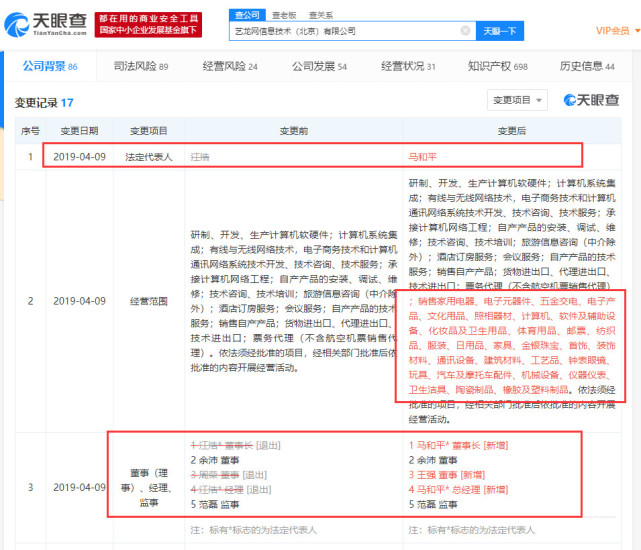The height and width of the screenshot is (550, 641).
Task: Click the 法定代表人 cell in row 1
Action: (148, 157)
